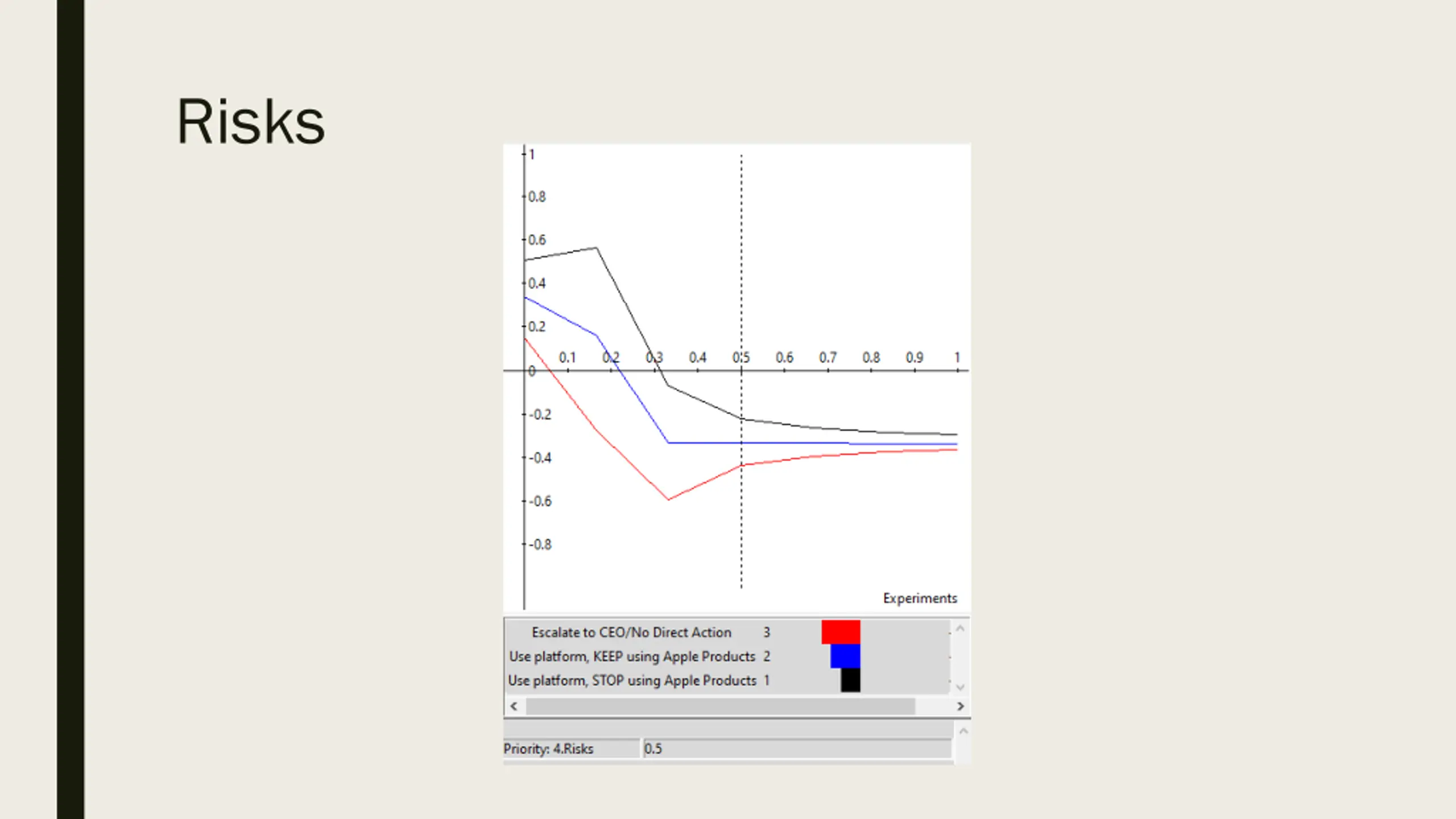Click the horizontal scrollbar right arrow
The image size is (1456, 819).
pos(960,706)
